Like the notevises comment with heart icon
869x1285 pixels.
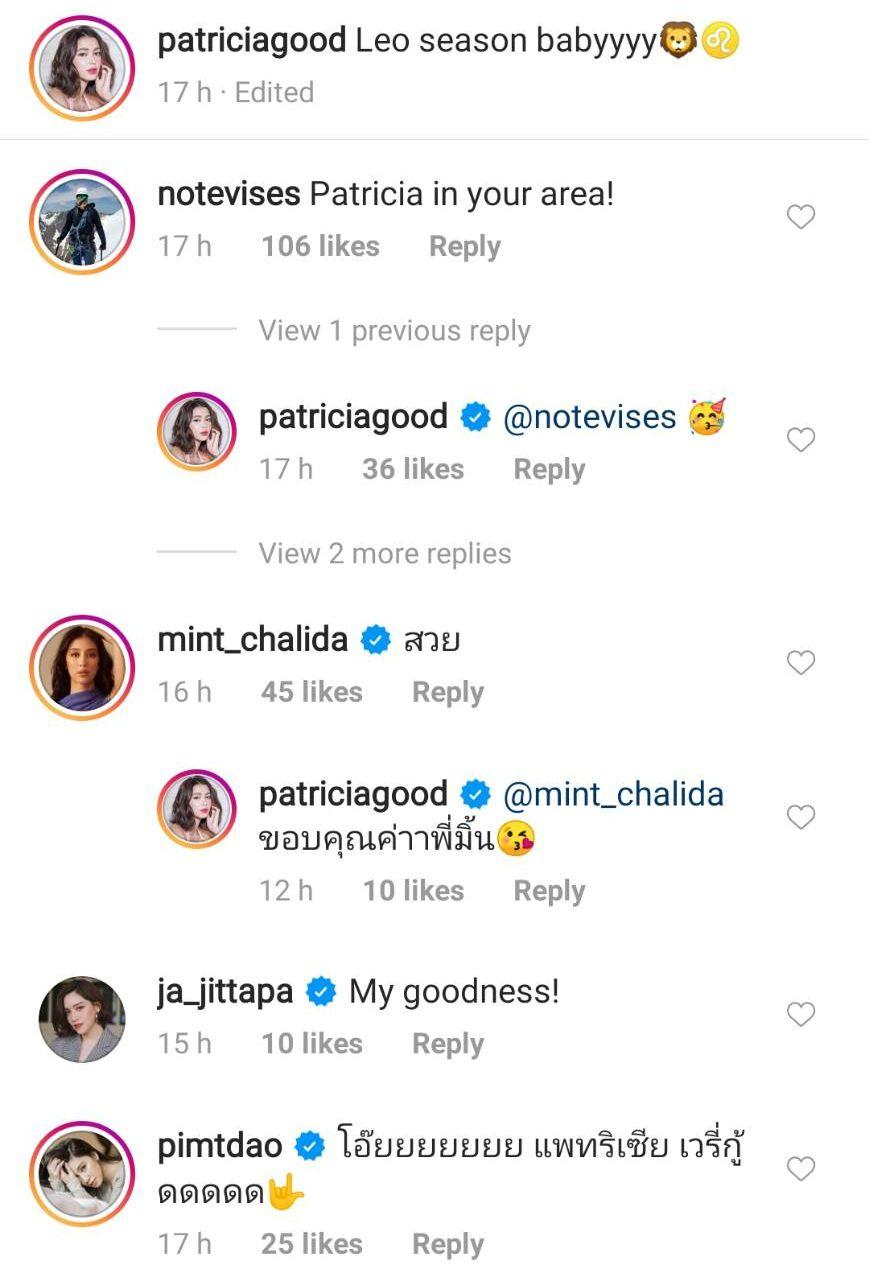[801, 217]
